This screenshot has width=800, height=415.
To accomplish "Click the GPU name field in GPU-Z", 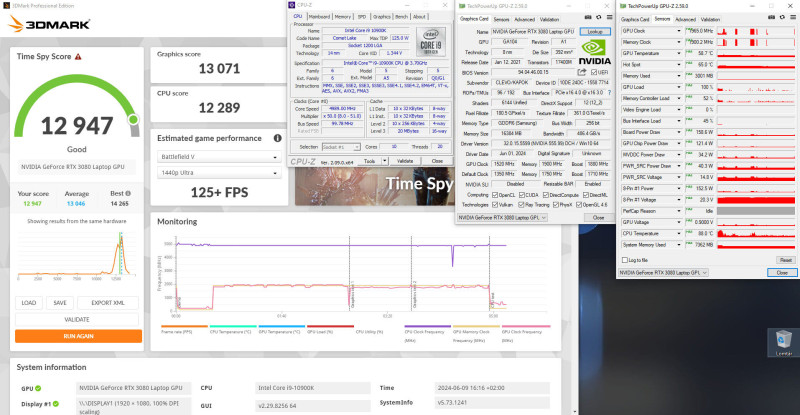I will [x=534, y=32].
